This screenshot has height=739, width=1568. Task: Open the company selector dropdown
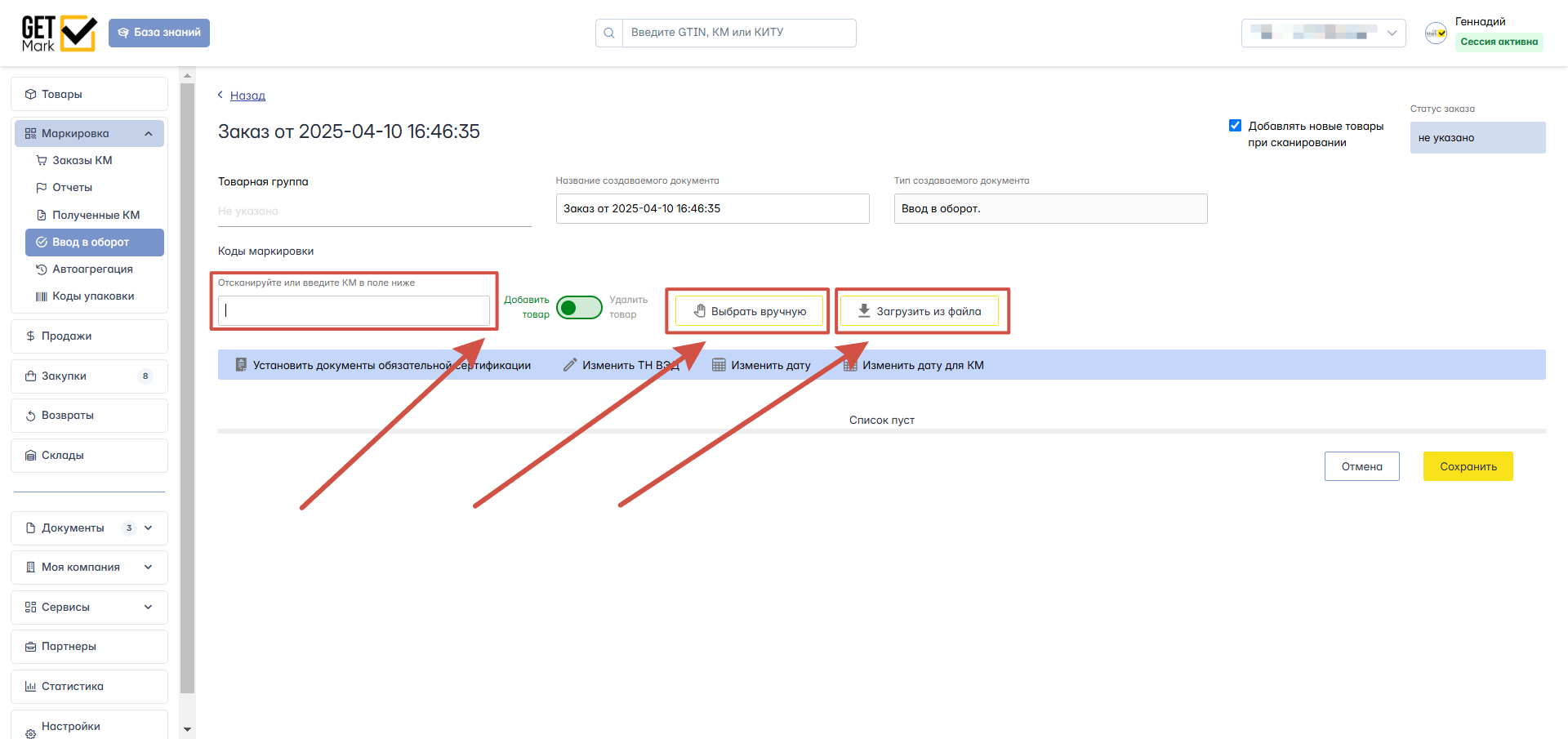(1323, 33)
